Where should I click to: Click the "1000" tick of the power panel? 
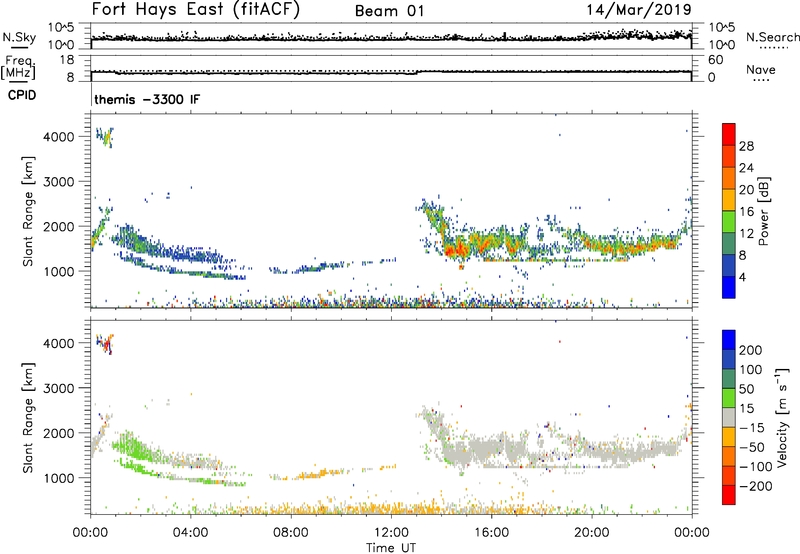pos(59,271)
